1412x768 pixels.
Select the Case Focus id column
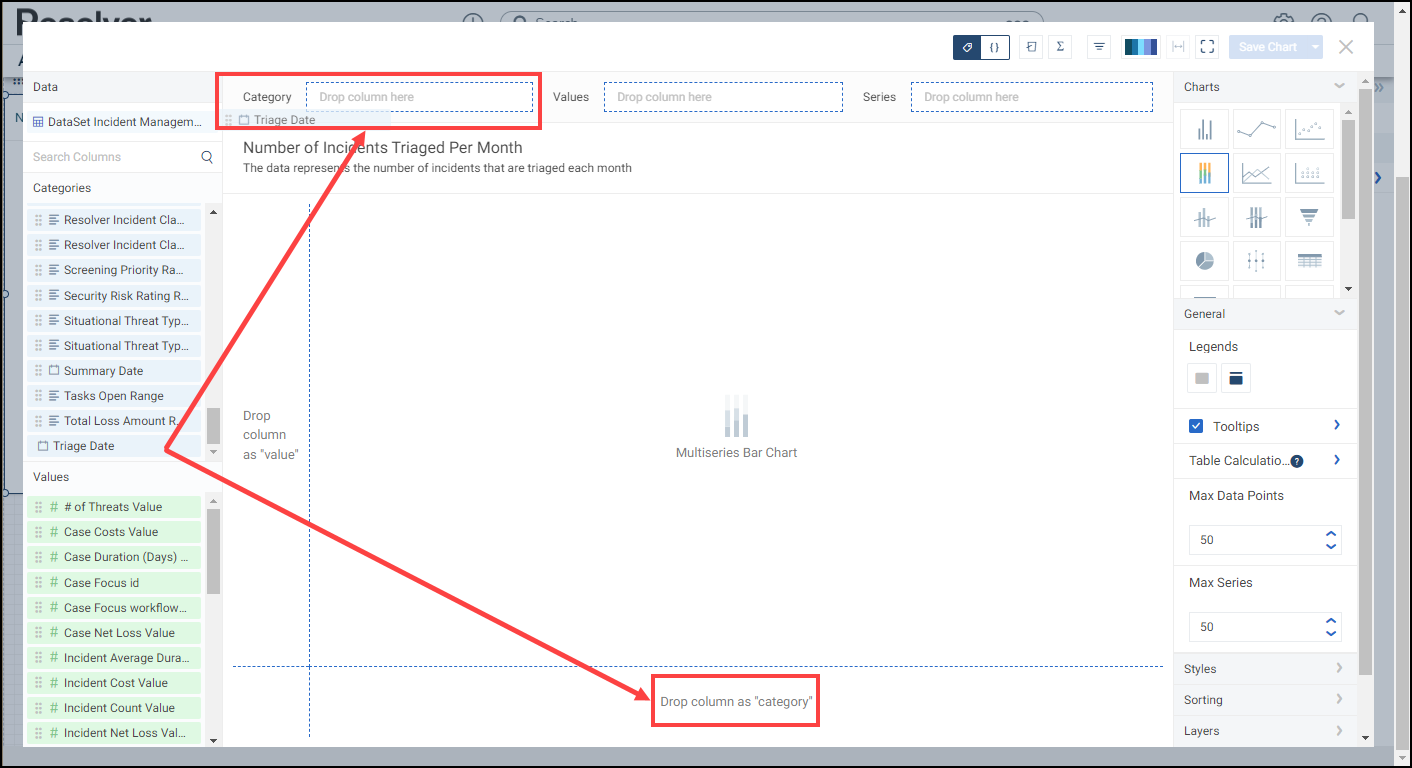(114, 582)
